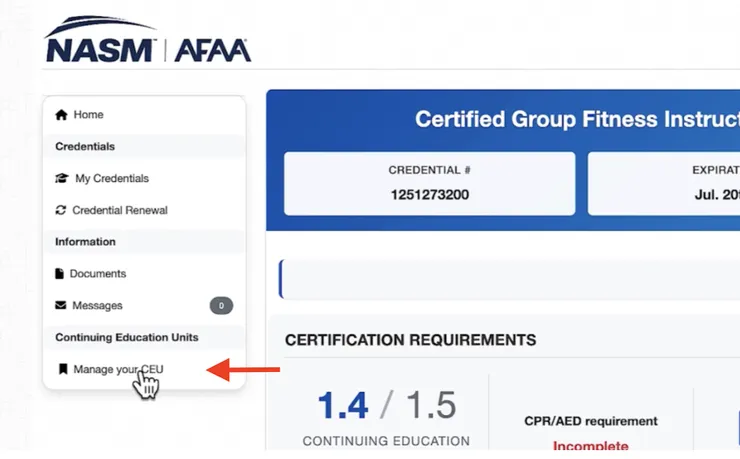Screen dimensions: 740x459
Task: Click the Certified Group Fitness Instructor heading
Action: pos(577,120)
